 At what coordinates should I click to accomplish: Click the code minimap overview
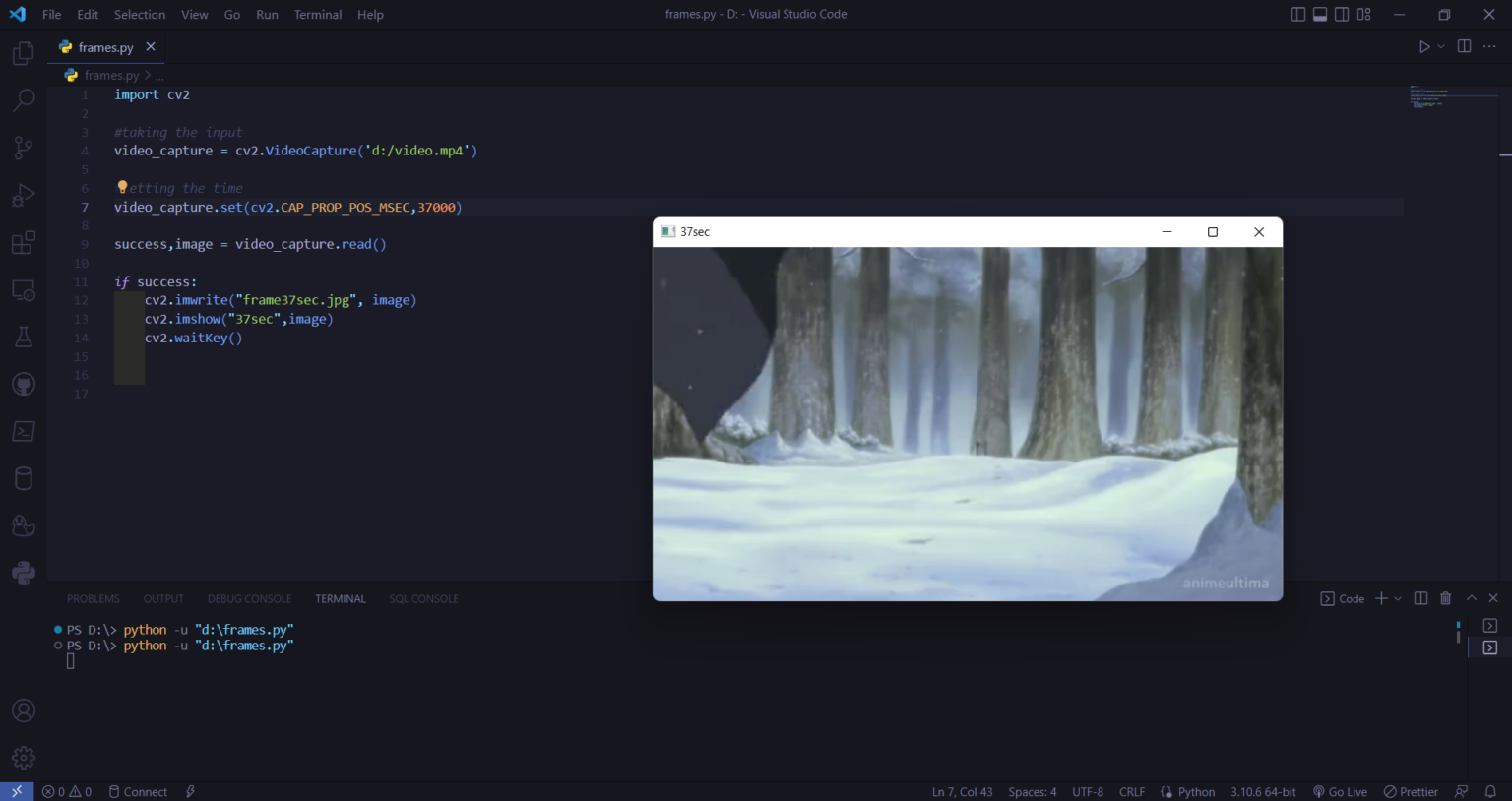[x=1453, y=96]
